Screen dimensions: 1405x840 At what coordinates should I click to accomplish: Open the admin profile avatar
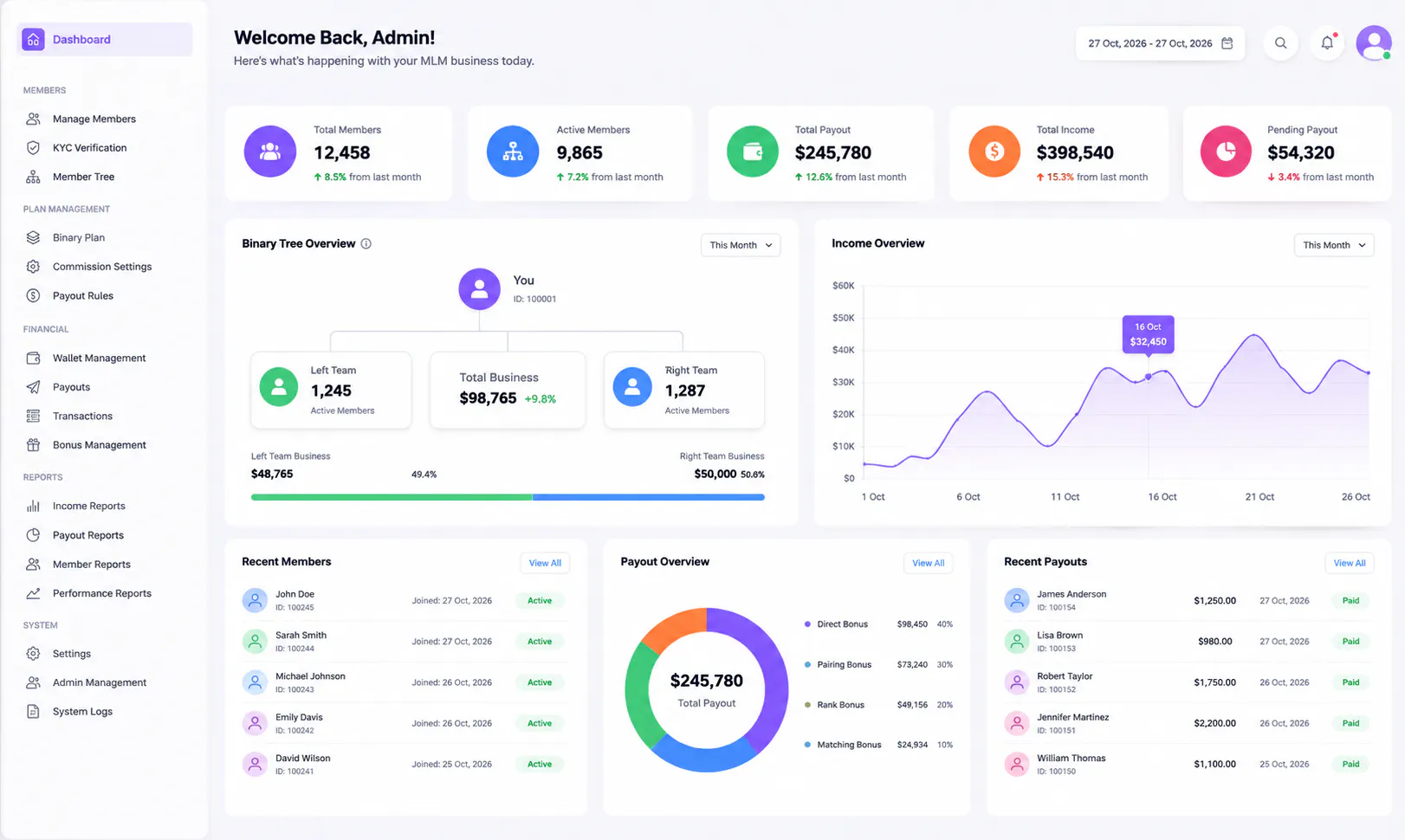point(1374,42)
